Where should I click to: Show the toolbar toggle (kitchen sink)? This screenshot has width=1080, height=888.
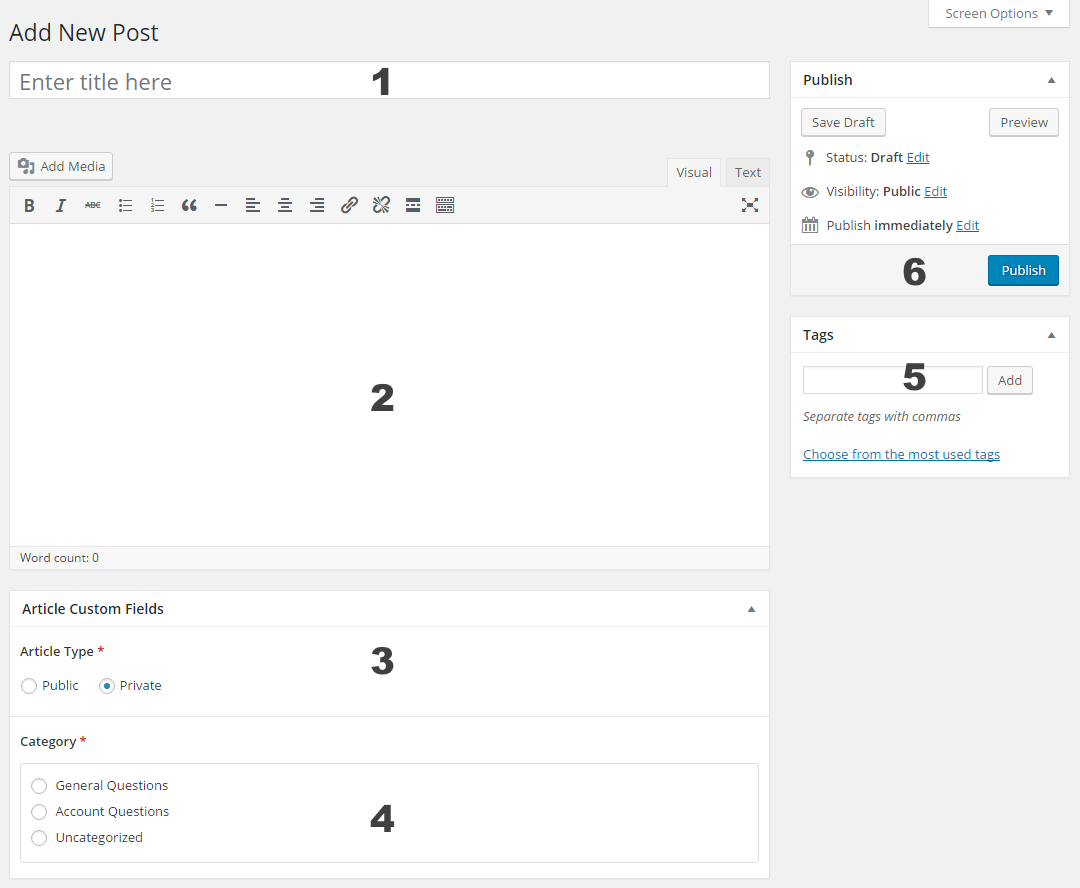pos(445,205)
